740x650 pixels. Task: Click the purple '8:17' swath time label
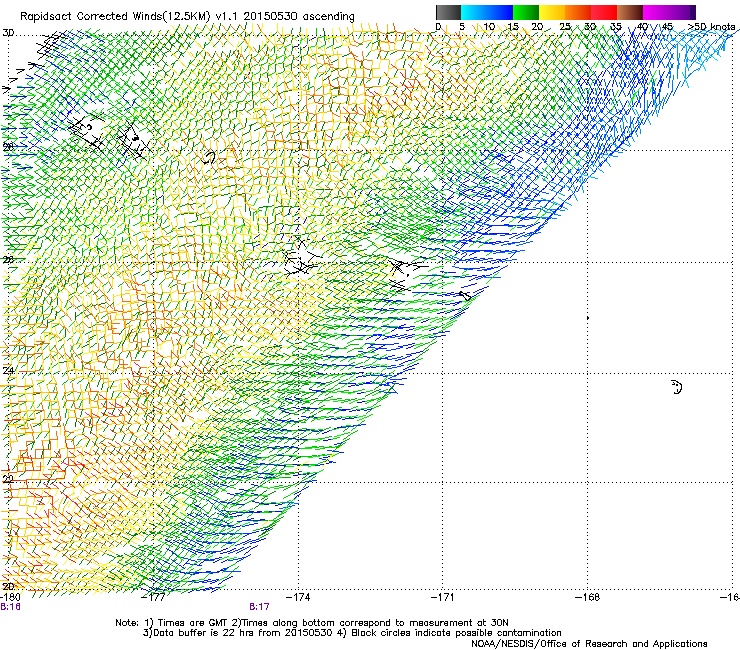260,607
